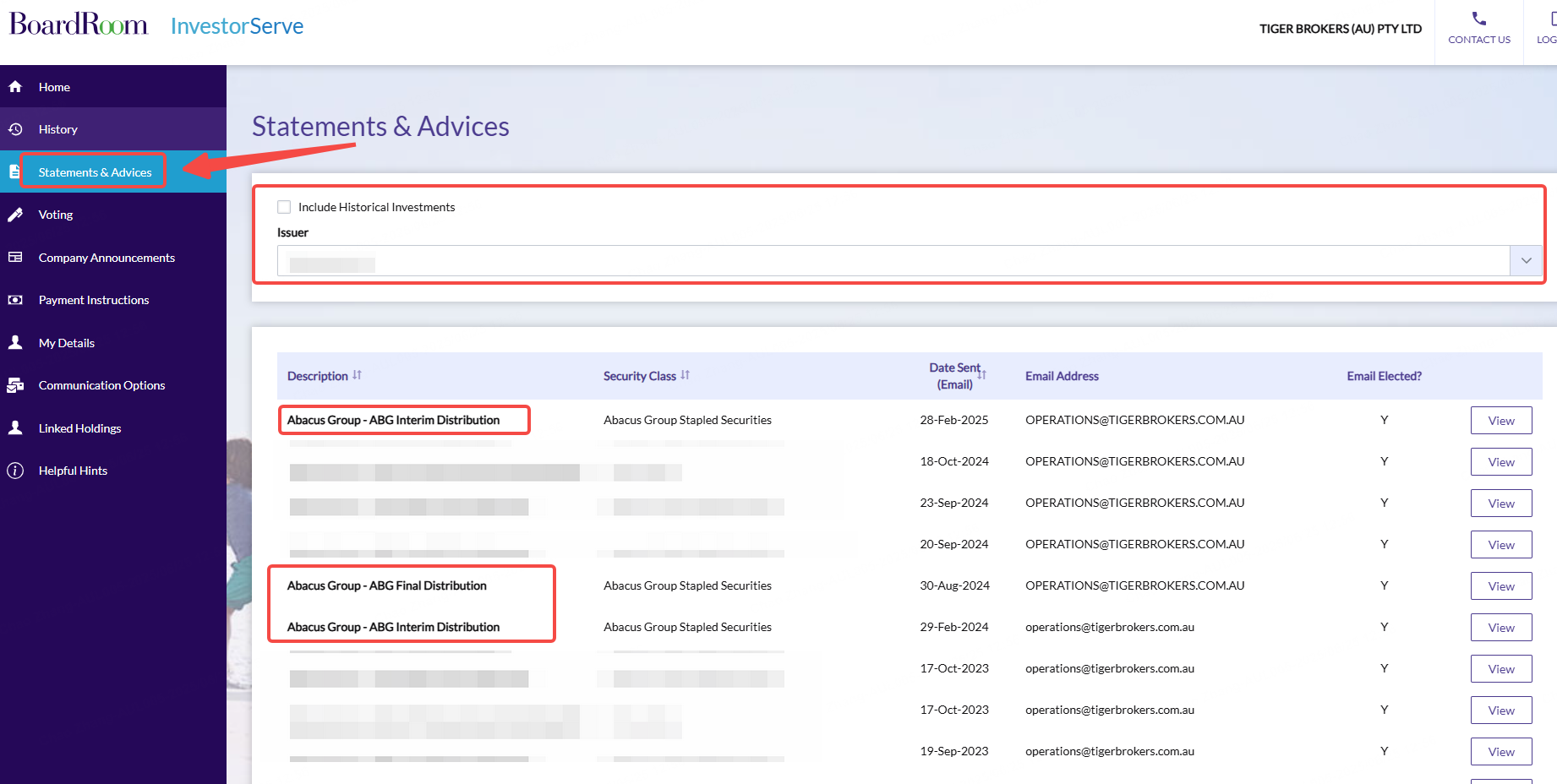Open the History menu item
Viewport: 1557px width, 784px height.
(x=113, y=129)
